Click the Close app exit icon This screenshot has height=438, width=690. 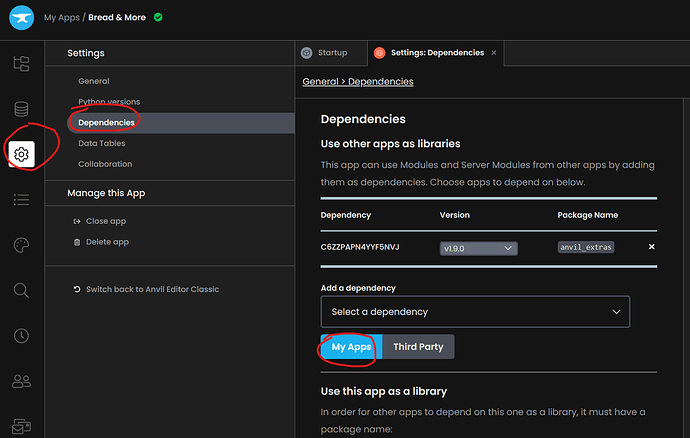(77, 221)
